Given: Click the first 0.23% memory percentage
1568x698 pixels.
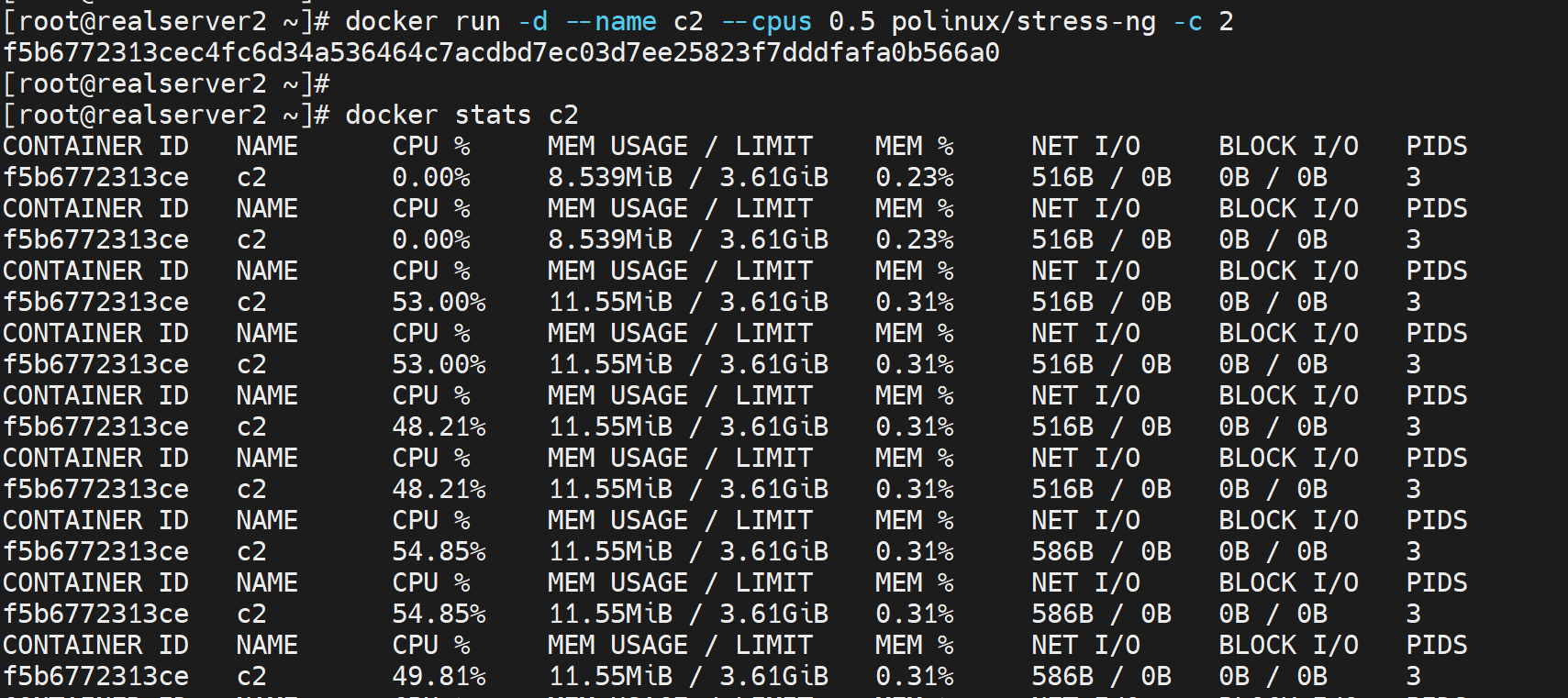Looking at the screenshot, I should click(x=914, y=177).
